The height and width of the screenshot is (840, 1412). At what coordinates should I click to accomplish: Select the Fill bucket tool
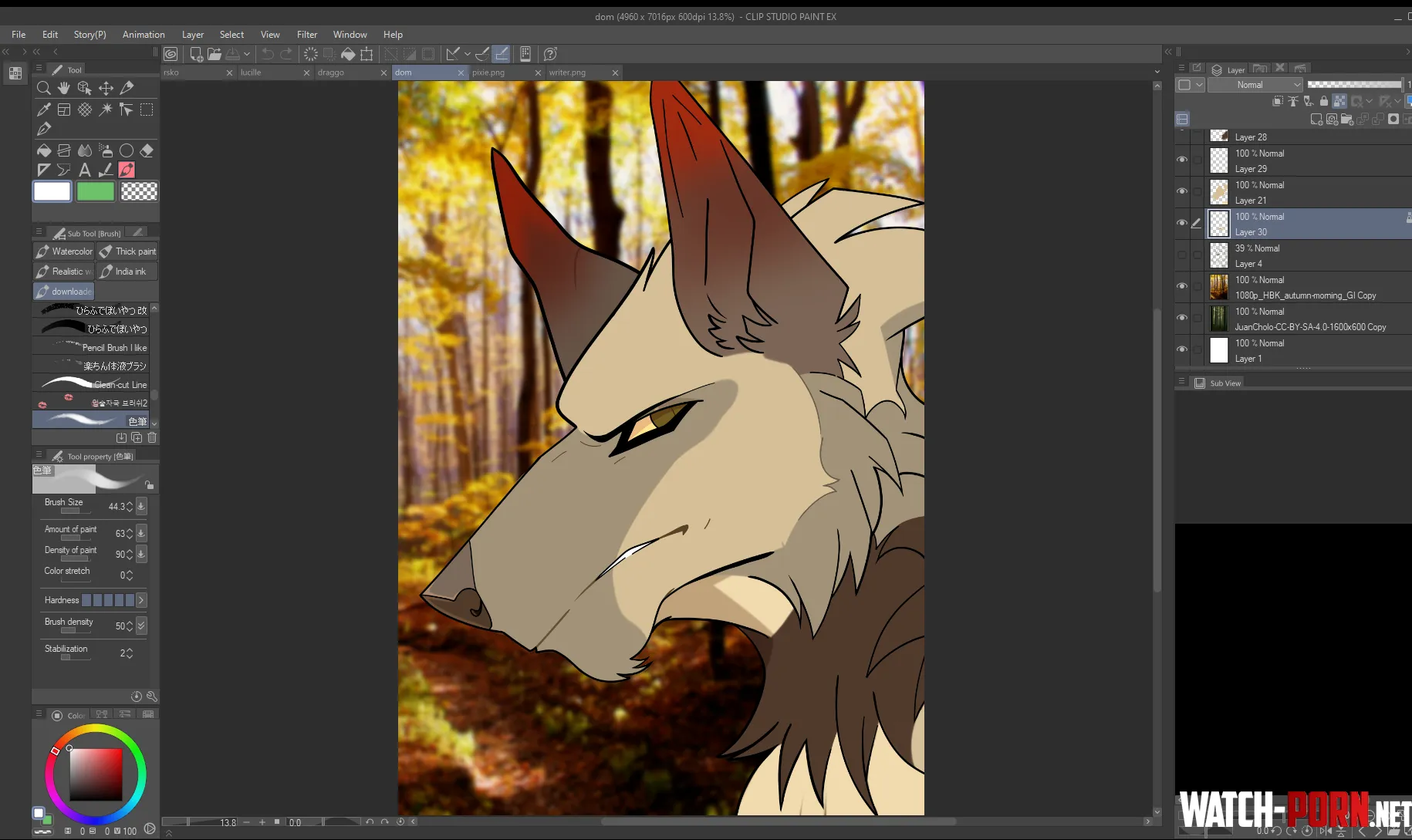coord(44,150)
